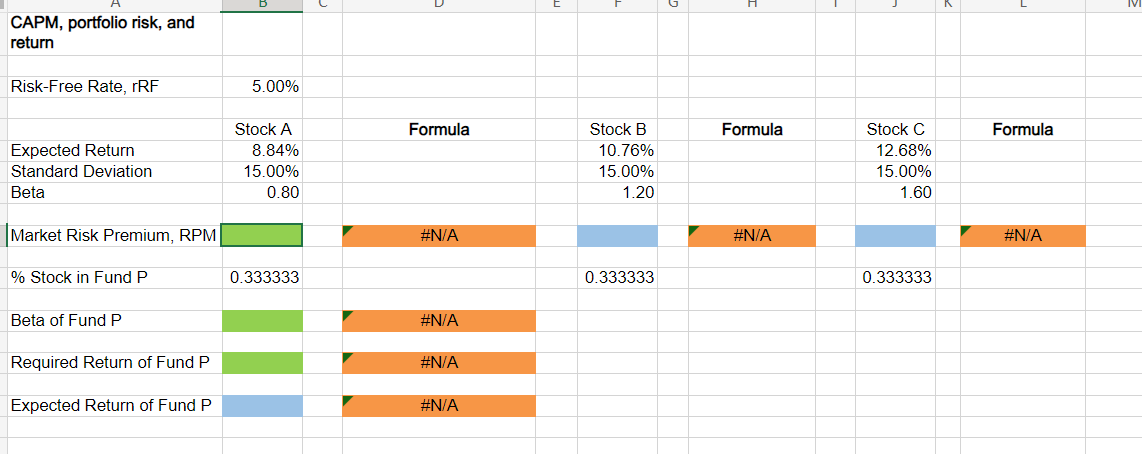Viewport: 1142px width, 454px height.
Task: Select Stock B beta value 1.20
Action: [x=618, y=193]
